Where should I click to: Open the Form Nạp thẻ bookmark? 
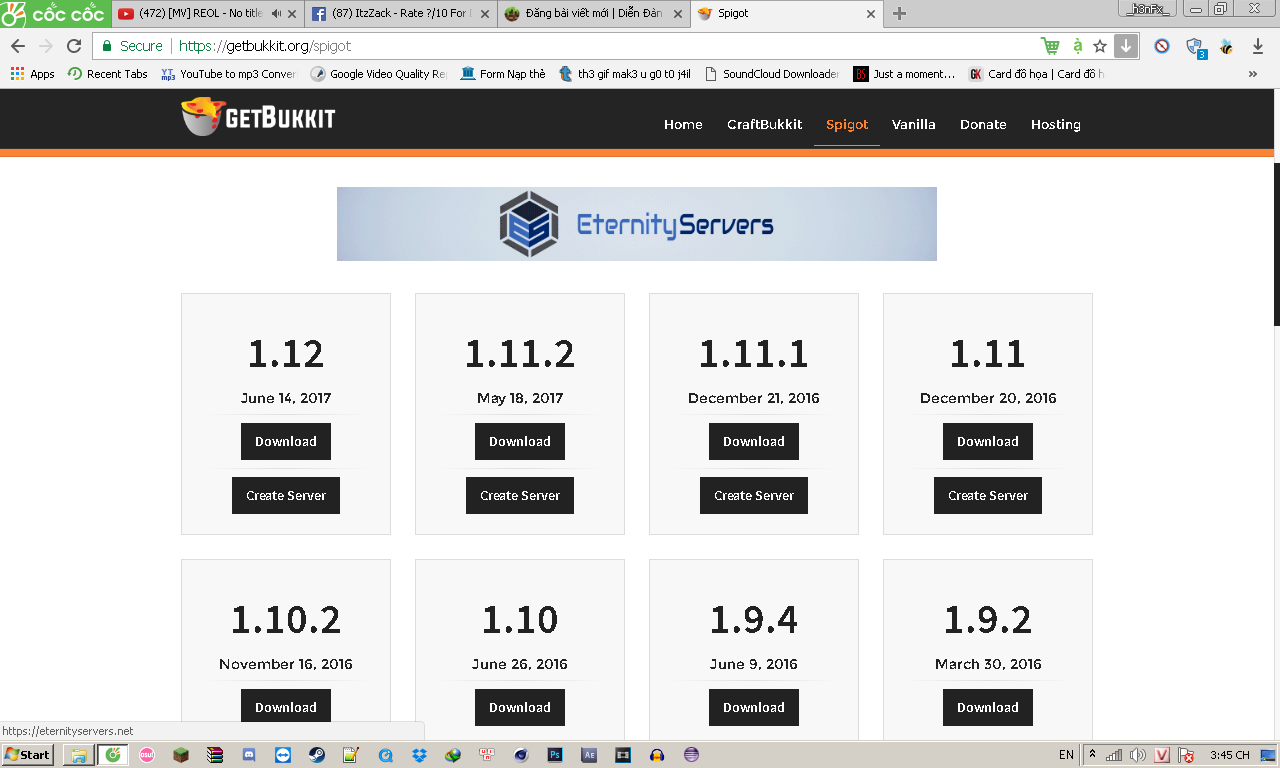[x=503, y=74]
